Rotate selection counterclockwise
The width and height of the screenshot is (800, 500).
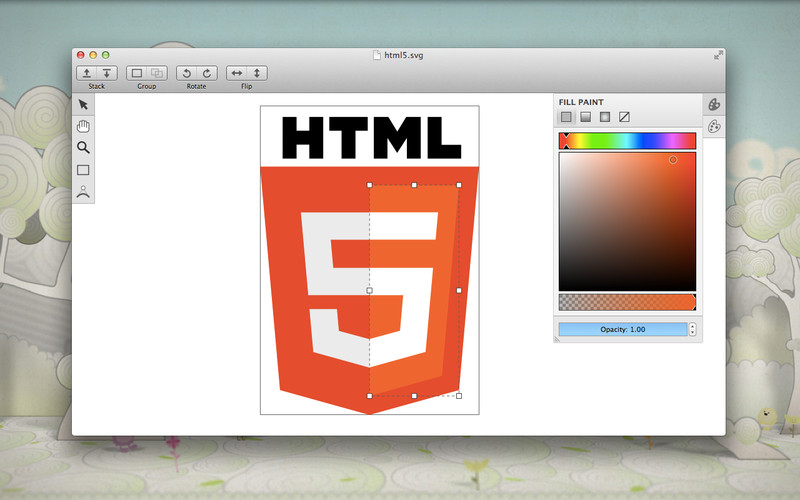(x=187, y=73)
